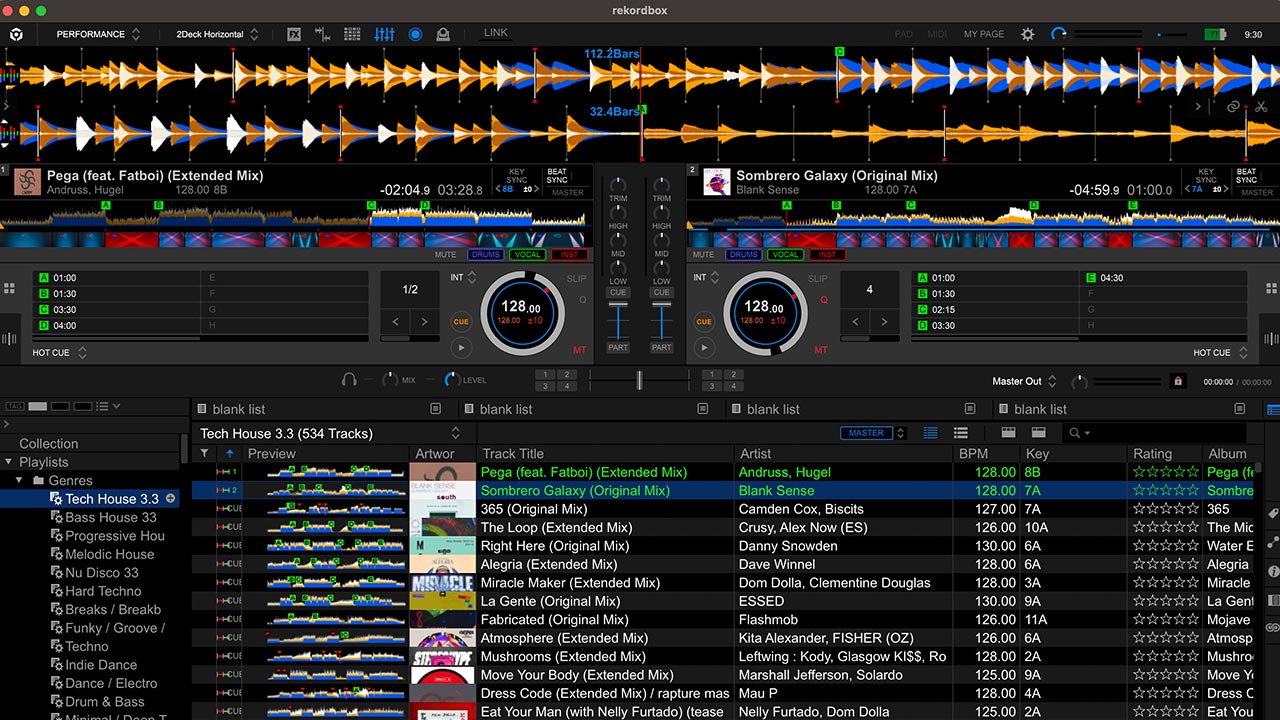
Task: Open deck 1 INT source dropdown
Action: coord(463,278)
